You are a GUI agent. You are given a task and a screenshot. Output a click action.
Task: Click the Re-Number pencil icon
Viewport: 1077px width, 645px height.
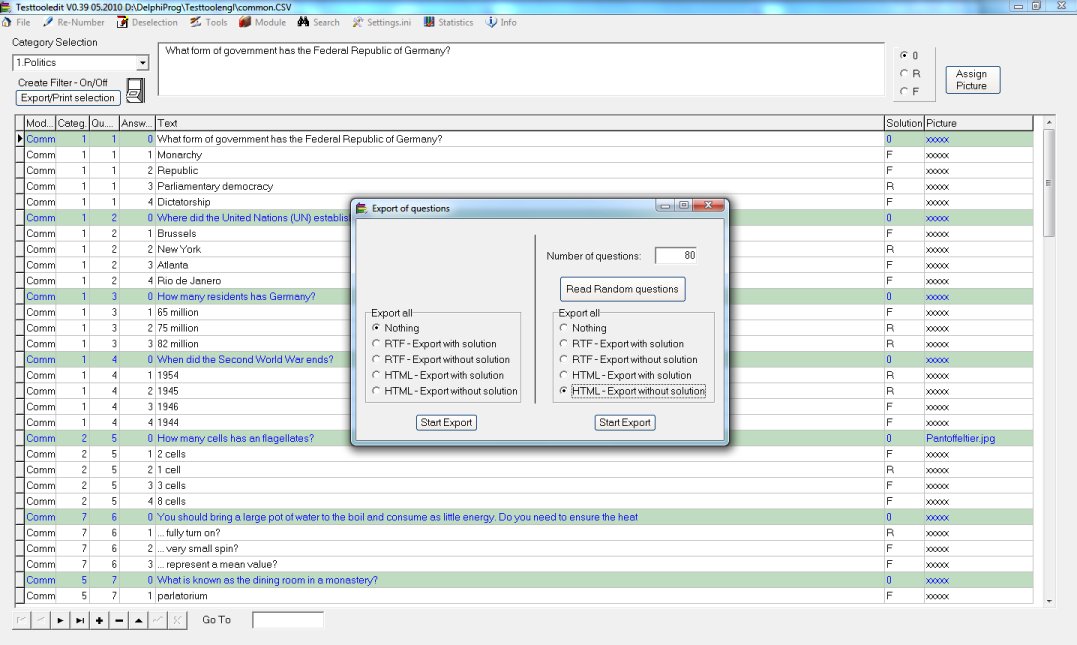tap(48, 22)
